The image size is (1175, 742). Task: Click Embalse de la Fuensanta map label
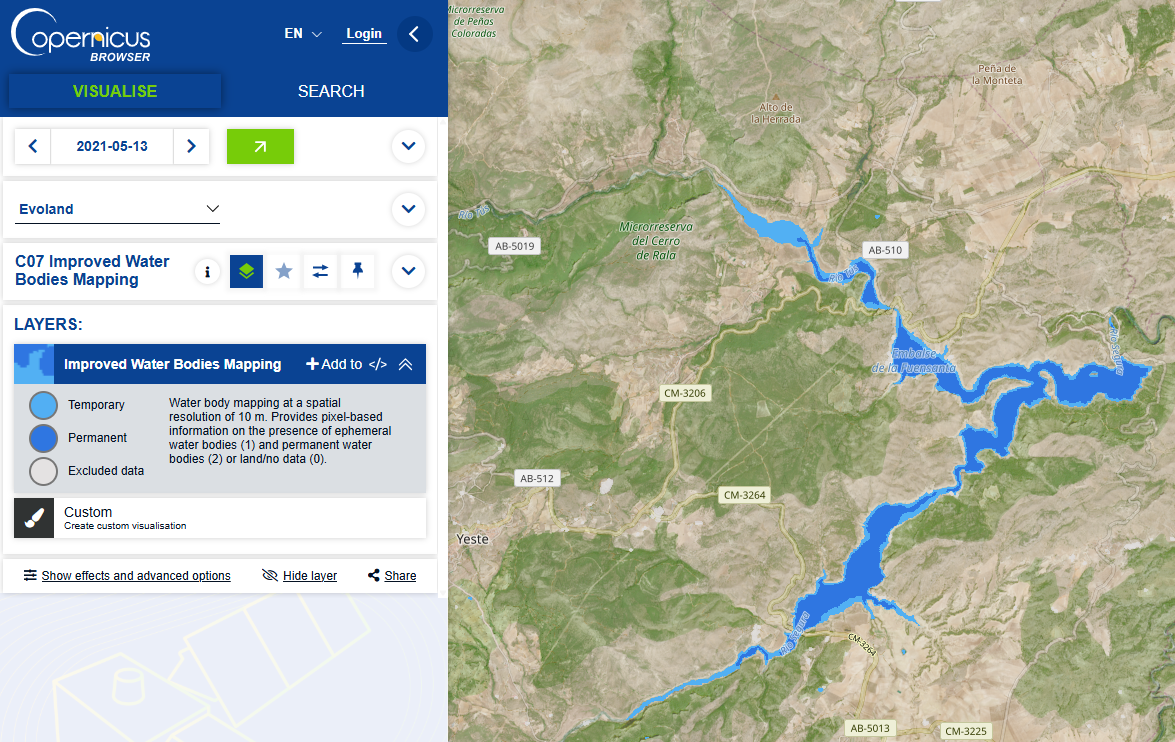(x=913, y=361)
